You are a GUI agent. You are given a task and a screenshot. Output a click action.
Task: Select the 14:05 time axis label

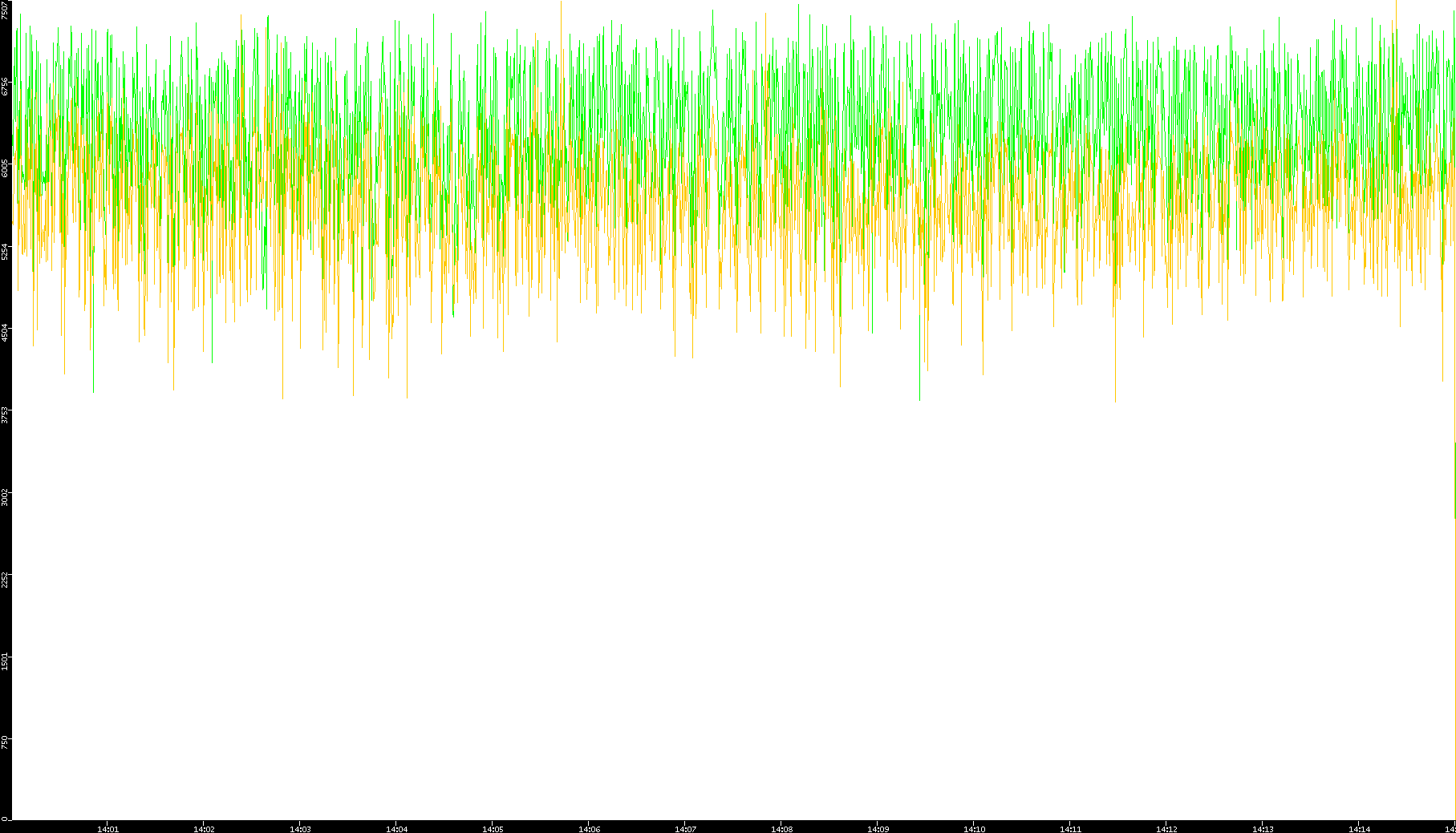493,829
